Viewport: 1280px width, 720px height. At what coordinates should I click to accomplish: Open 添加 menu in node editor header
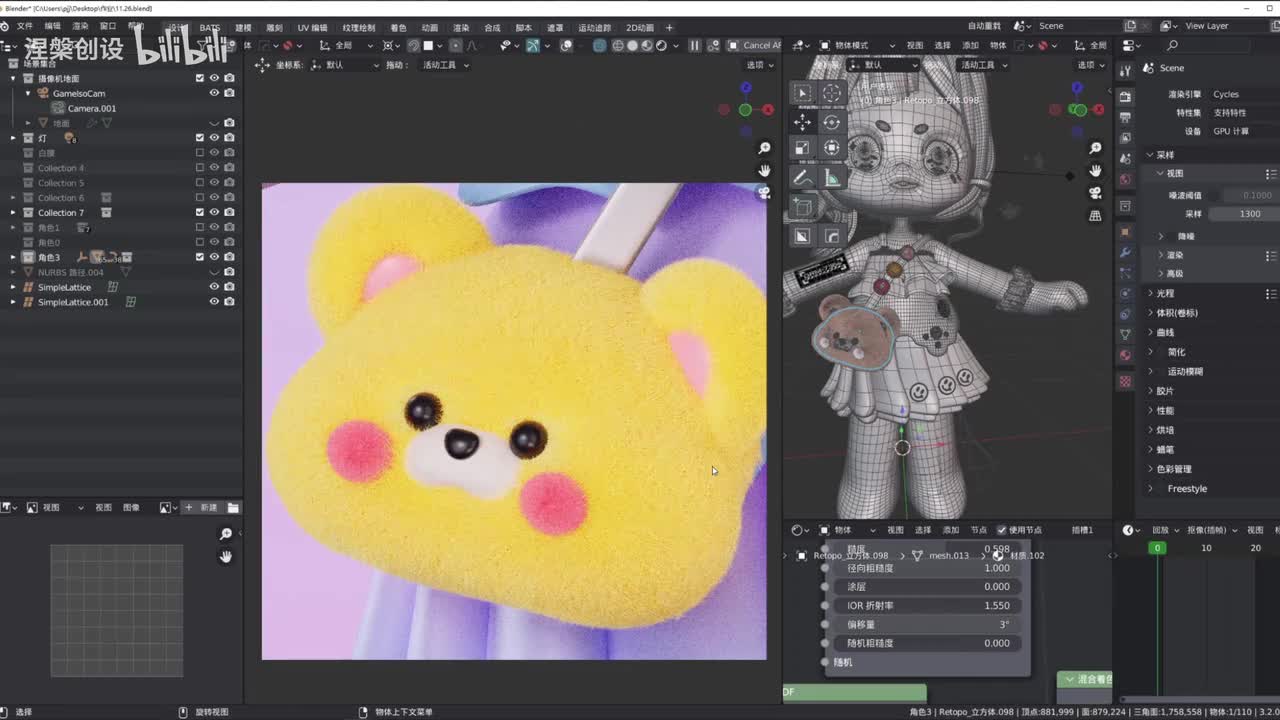[x=950, y=530]
